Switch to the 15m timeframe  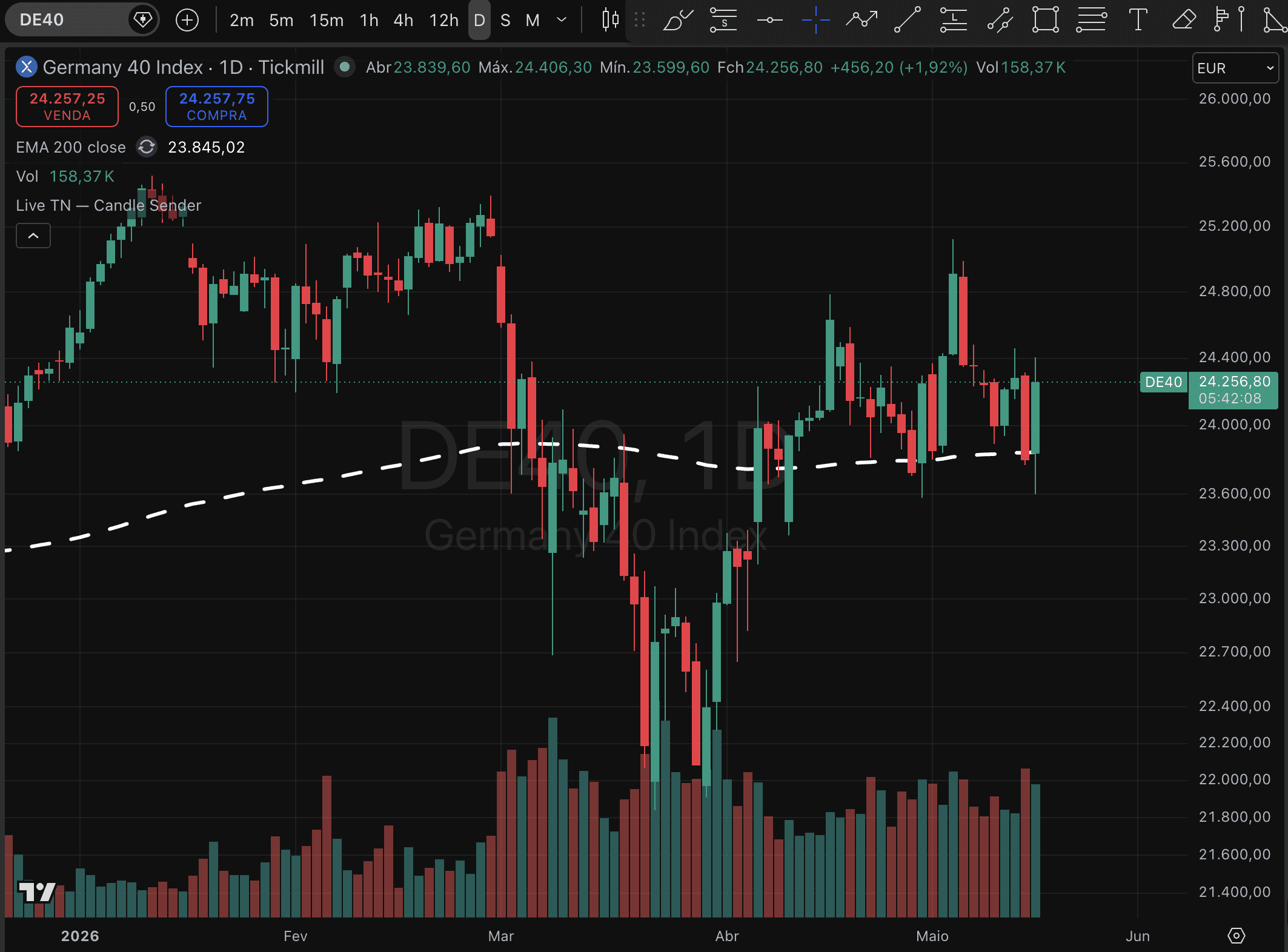coord(327,21)
